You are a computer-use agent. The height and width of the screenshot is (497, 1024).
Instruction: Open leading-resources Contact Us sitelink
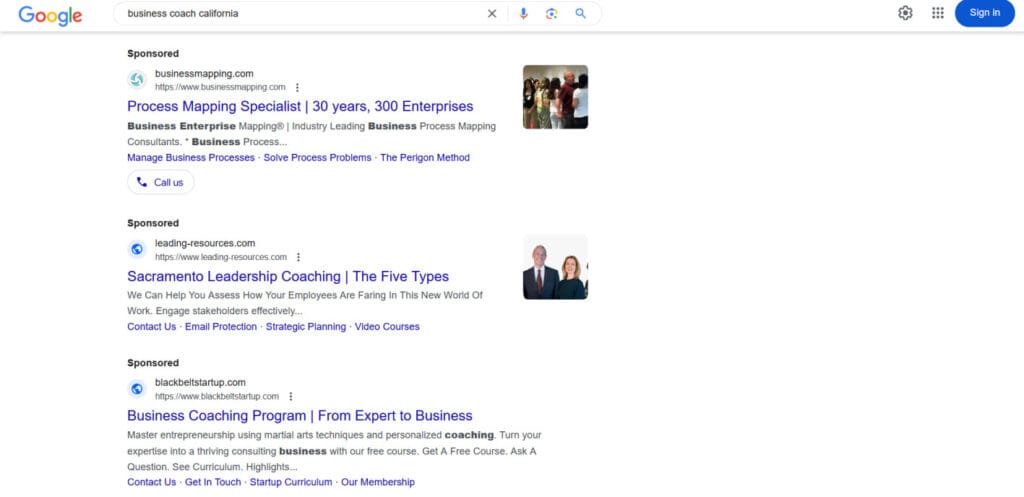tap(152, 327)
